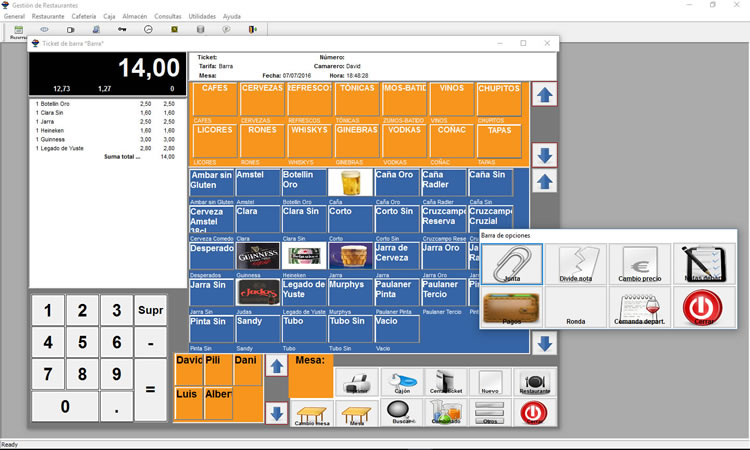Select the CHUPITOS category
This screenshot has height=450, width=750.
click(499, 99)
